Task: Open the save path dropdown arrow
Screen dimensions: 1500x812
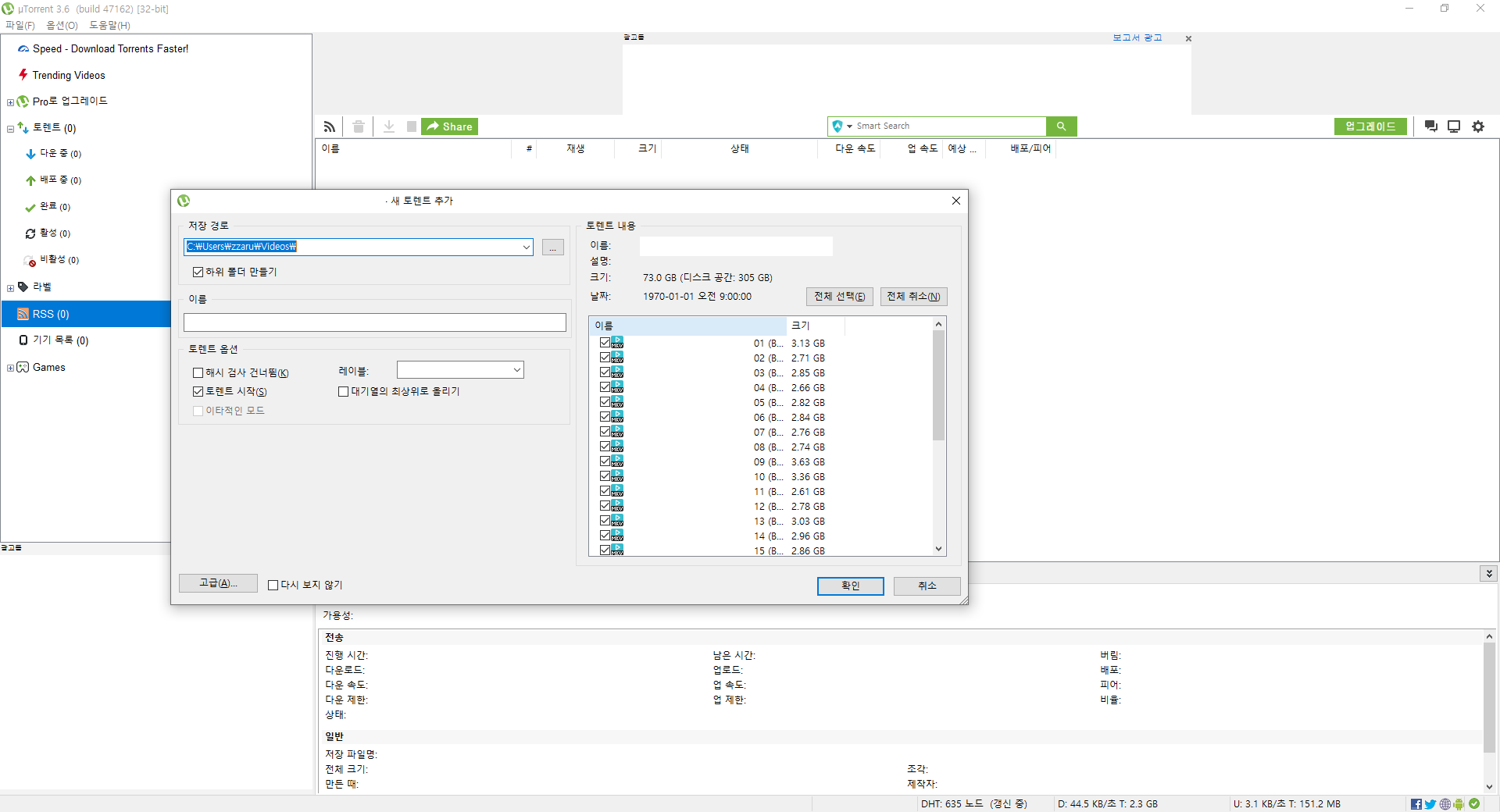Action: (x=527, y=247)
